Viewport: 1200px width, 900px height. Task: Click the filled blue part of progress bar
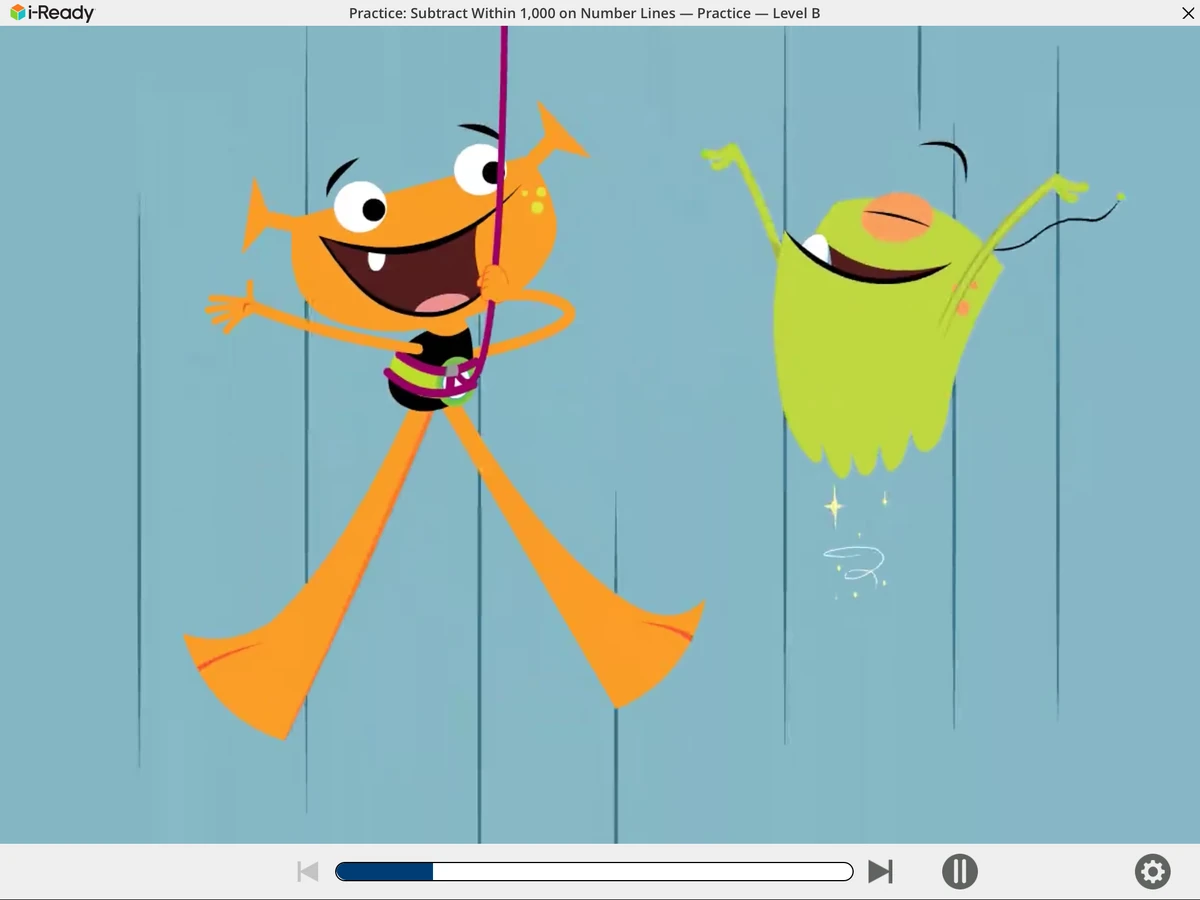click(385, 871)
